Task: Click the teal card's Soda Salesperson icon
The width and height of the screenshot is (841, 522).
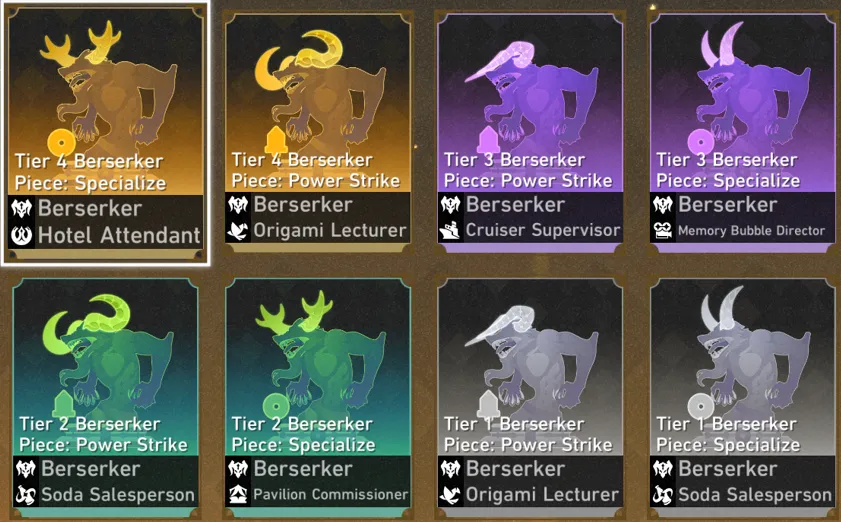Action: (x=25, y=495)
